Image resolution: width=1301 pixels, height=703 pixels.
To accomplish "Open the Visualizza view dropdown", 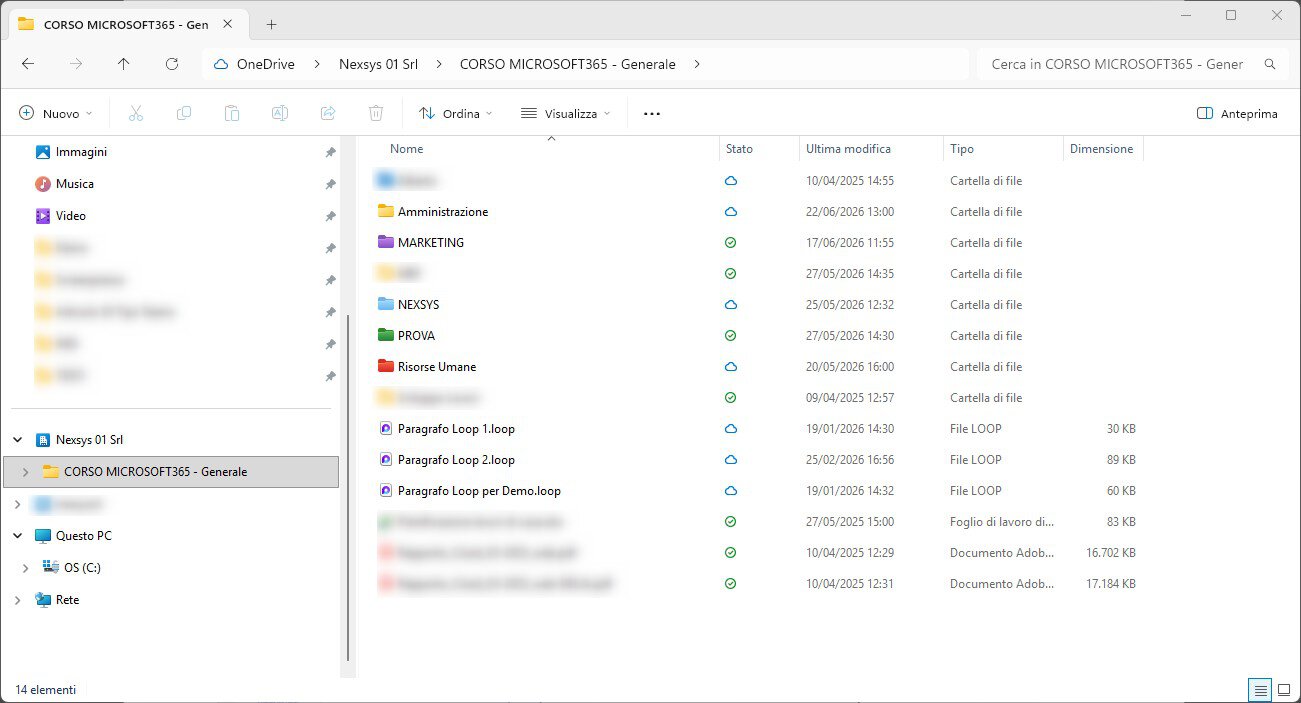I will coord(565,114).
